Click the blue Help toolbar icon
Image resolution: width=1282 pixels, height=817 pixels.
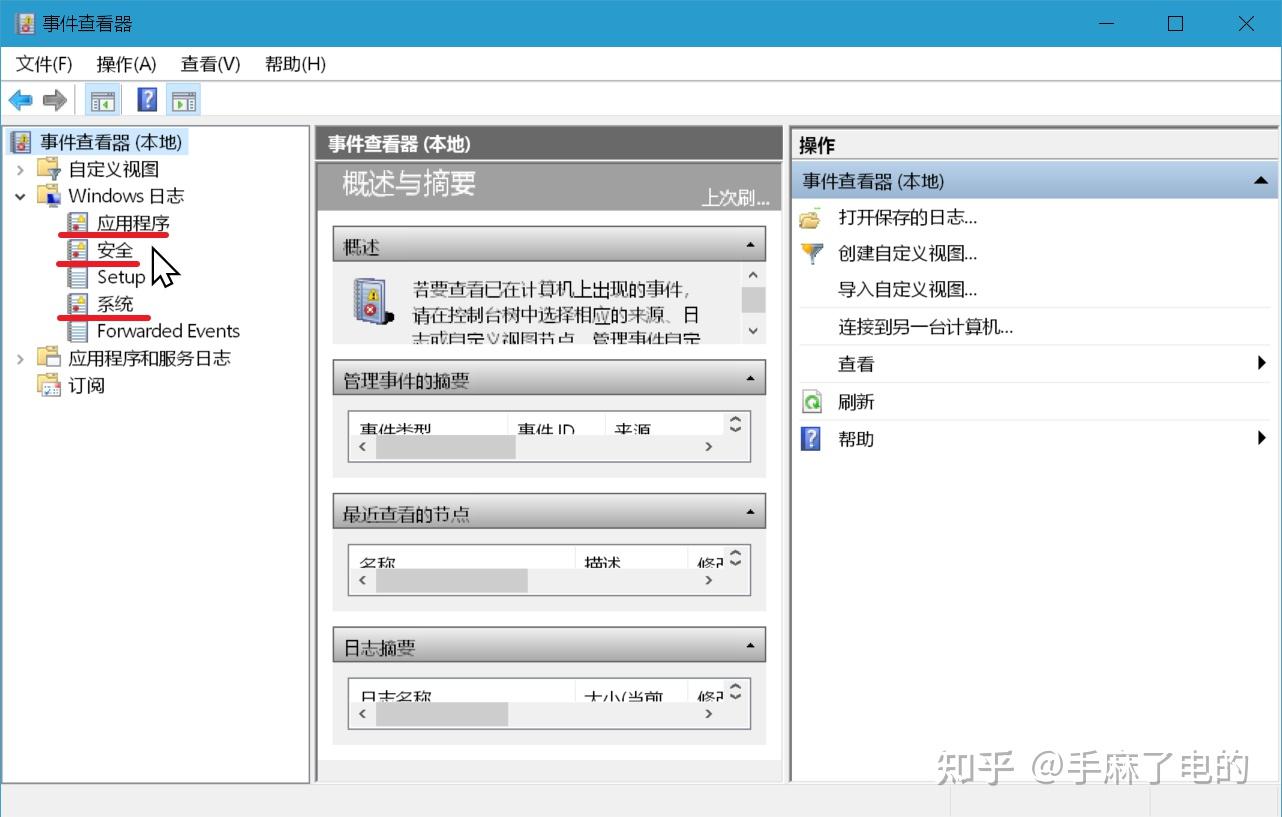pyautogui.click(x=147, y=100)
